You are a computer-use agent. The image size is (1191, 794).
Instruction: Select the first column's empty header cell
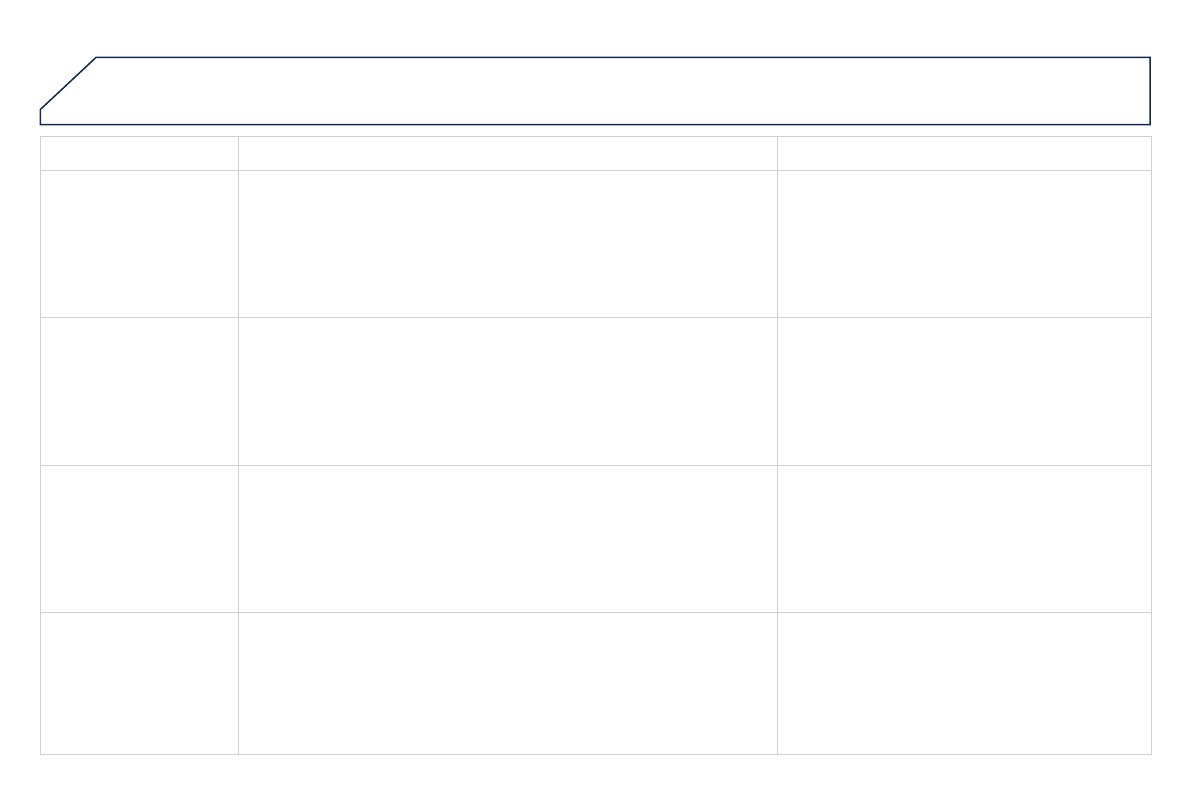point(139,153)
